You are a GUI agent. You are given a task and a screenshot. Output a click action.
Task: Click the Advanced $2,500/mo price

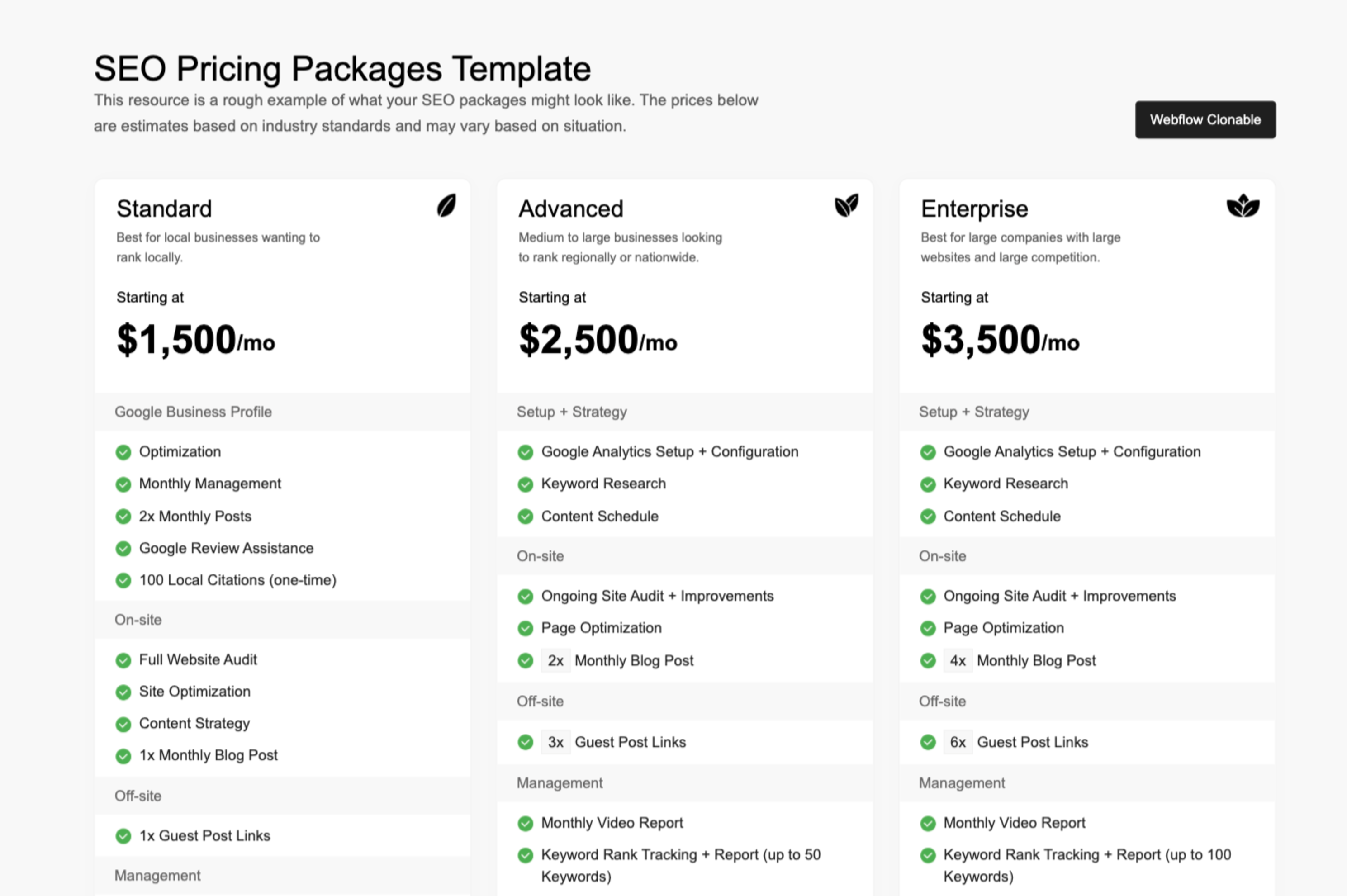(598, 340)
